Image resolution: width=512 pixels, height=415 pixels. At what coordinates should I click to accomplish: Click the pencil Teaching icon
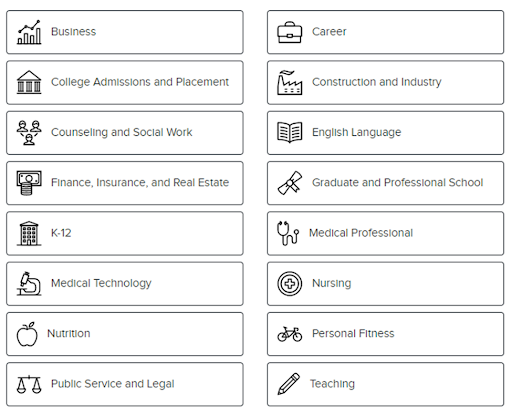289,384
